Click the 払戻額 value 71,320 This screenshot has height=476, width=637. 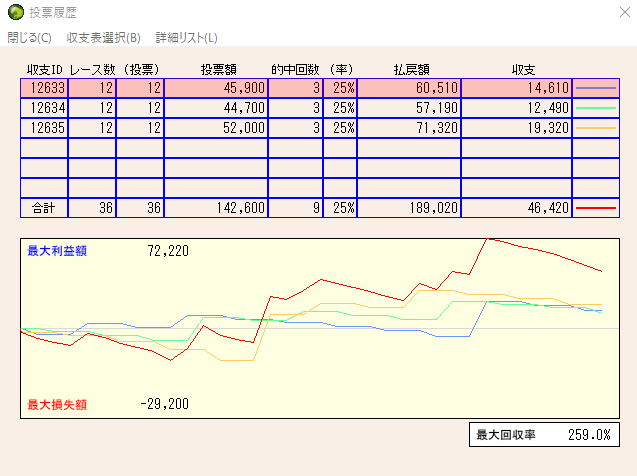click(437, 128)
